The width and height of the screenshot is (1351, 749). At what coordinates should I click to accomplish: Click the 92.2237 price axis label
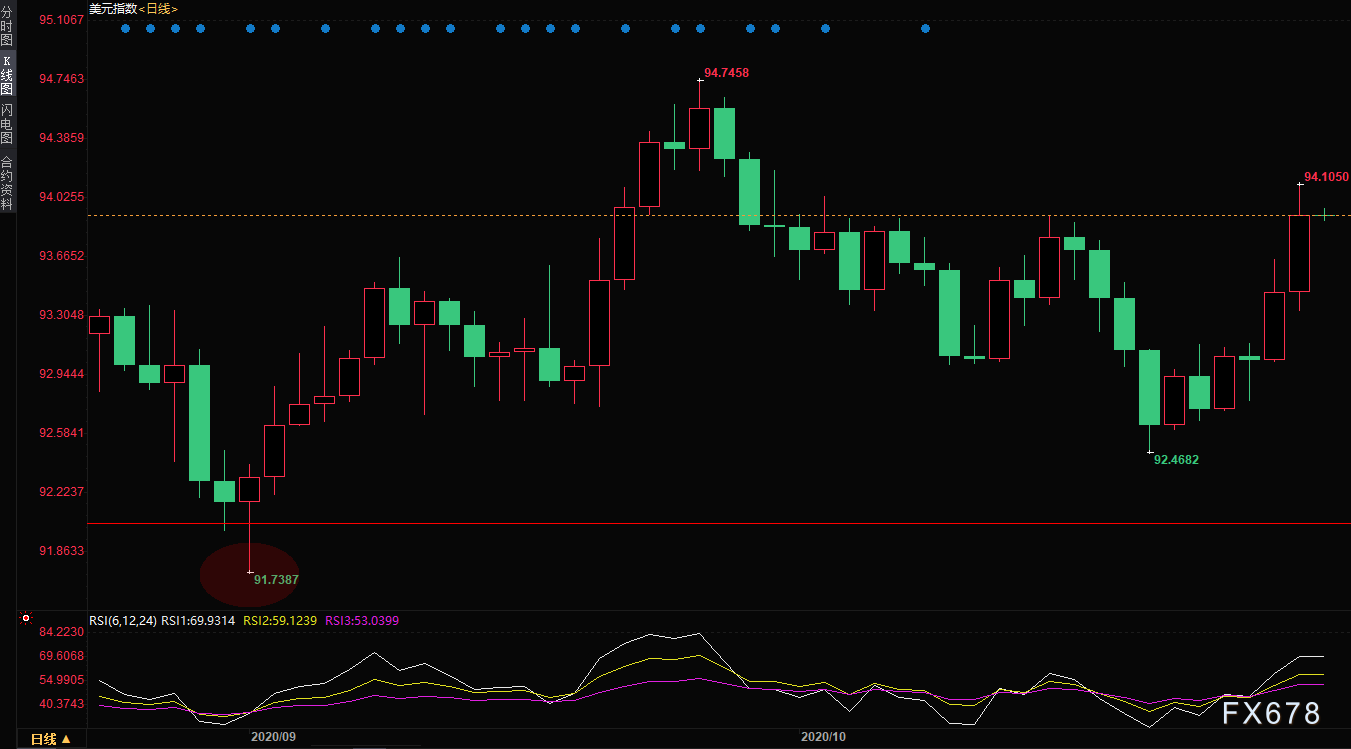point(61,491)
